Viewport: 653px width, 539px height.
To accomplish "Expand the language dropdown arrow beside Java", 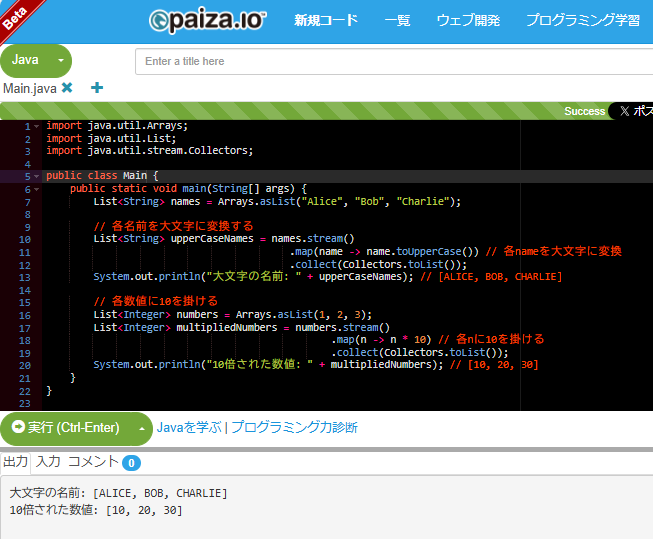I will [60, 61].
